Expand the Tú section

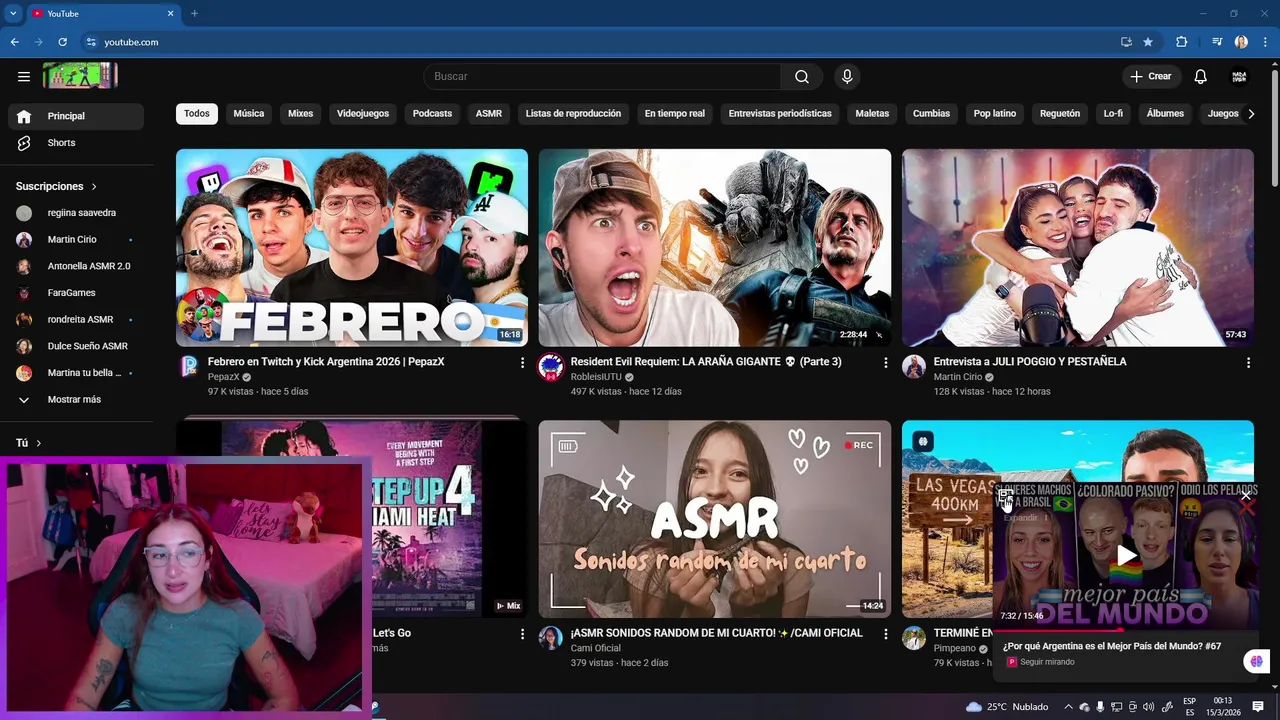[x=29, y=443]
